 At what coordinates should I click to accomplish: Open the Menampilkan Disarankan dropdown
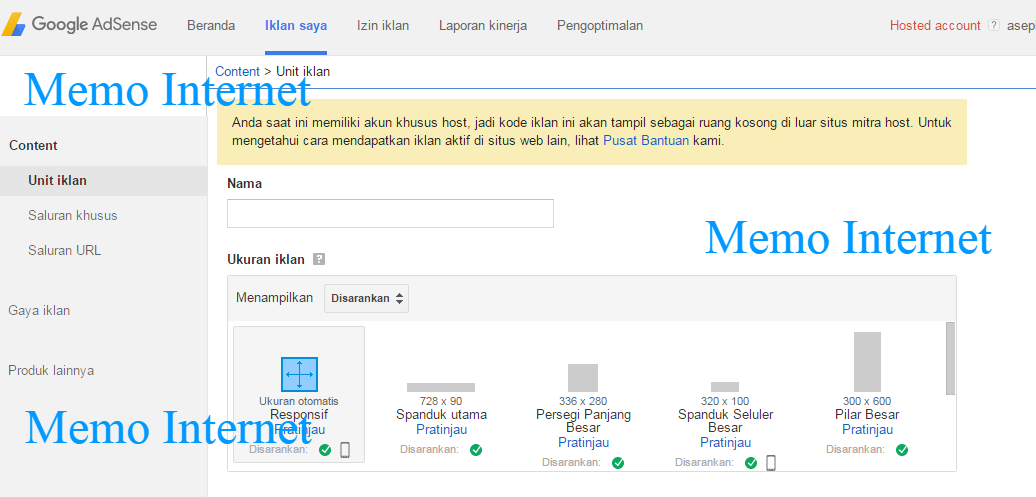tap(366, 298)
